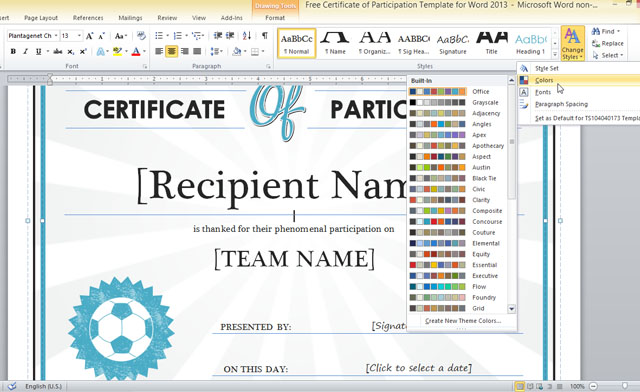Toggle underline formatting

coord(38,51)
